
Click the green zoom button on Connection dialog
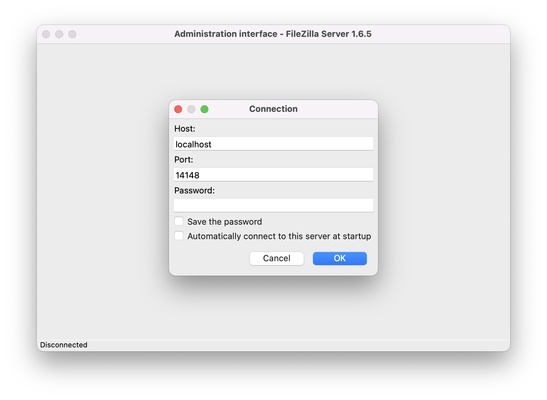pyautogui.click(x=204, y=109)
